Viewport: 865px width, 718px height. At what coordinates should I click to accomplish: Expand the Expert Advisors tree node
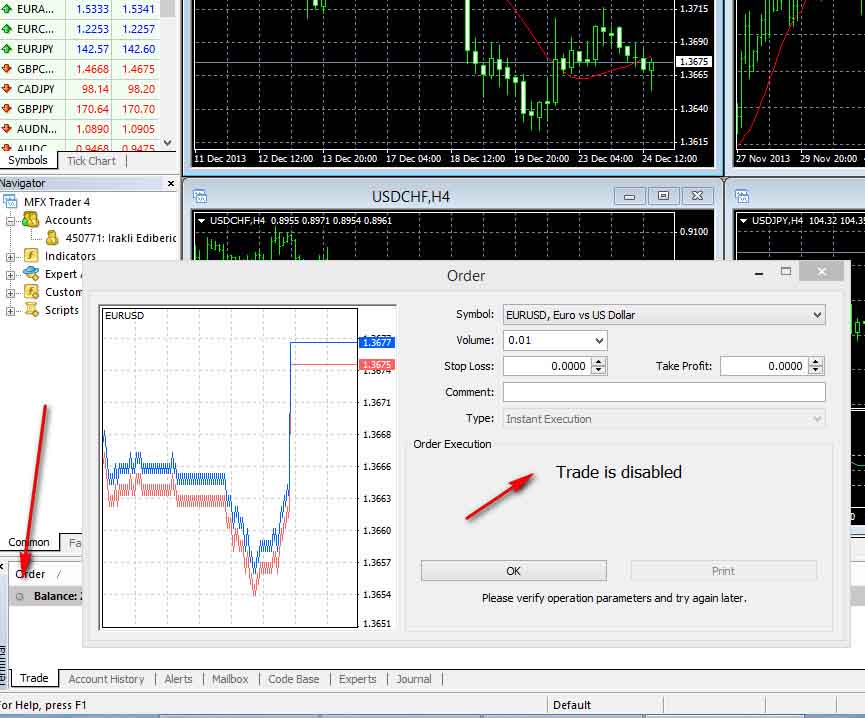(x=10, y=275)
